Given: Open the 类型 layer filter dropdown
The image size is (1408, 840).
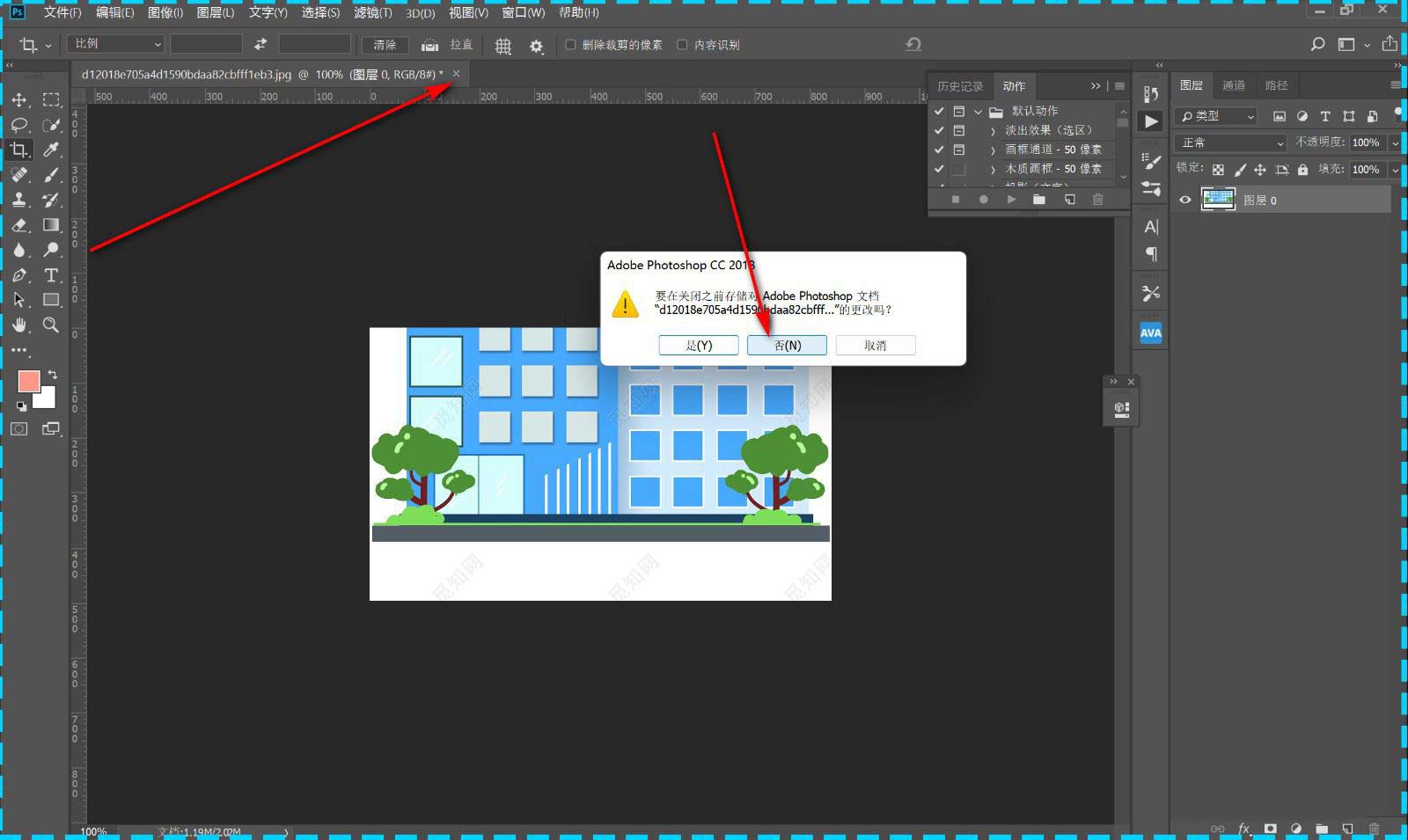Looking at the screenshot, I should [x=1218, y=116].
